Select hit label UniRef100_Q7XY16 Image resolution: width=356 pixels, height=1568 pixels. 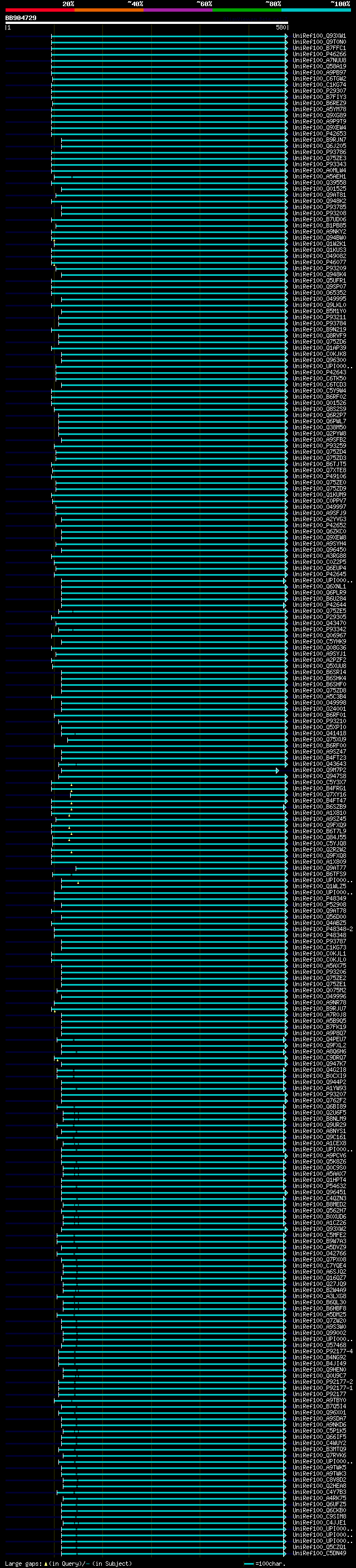pos(319,794)
